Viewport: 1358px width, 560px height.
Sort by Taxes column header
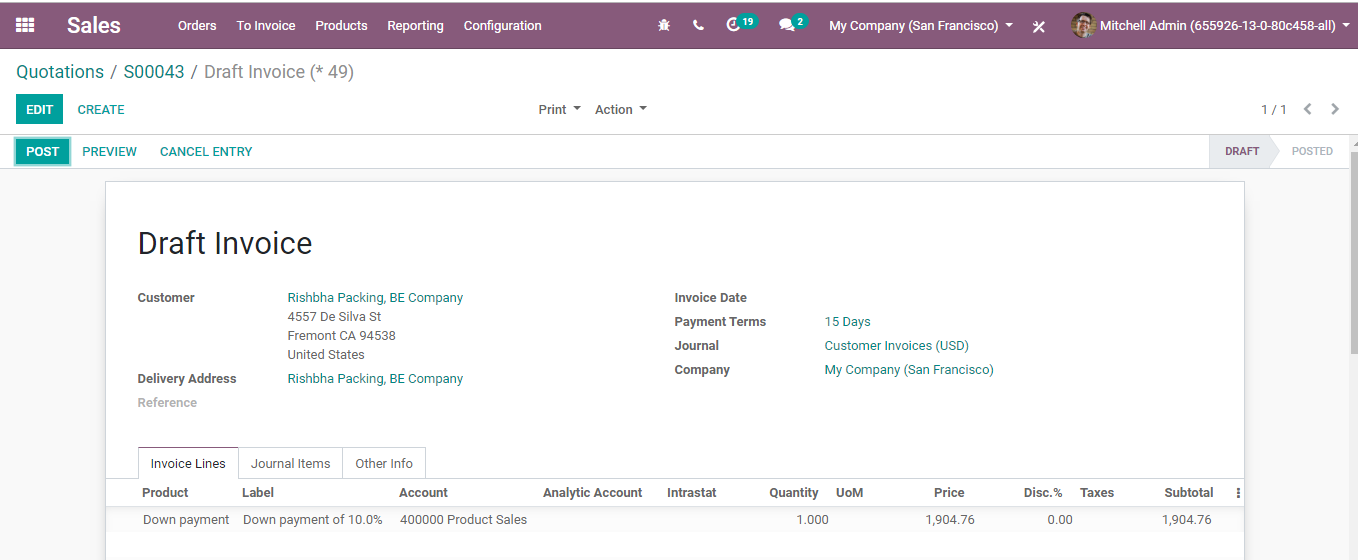pyautogui.click(x=1097, y=493)
